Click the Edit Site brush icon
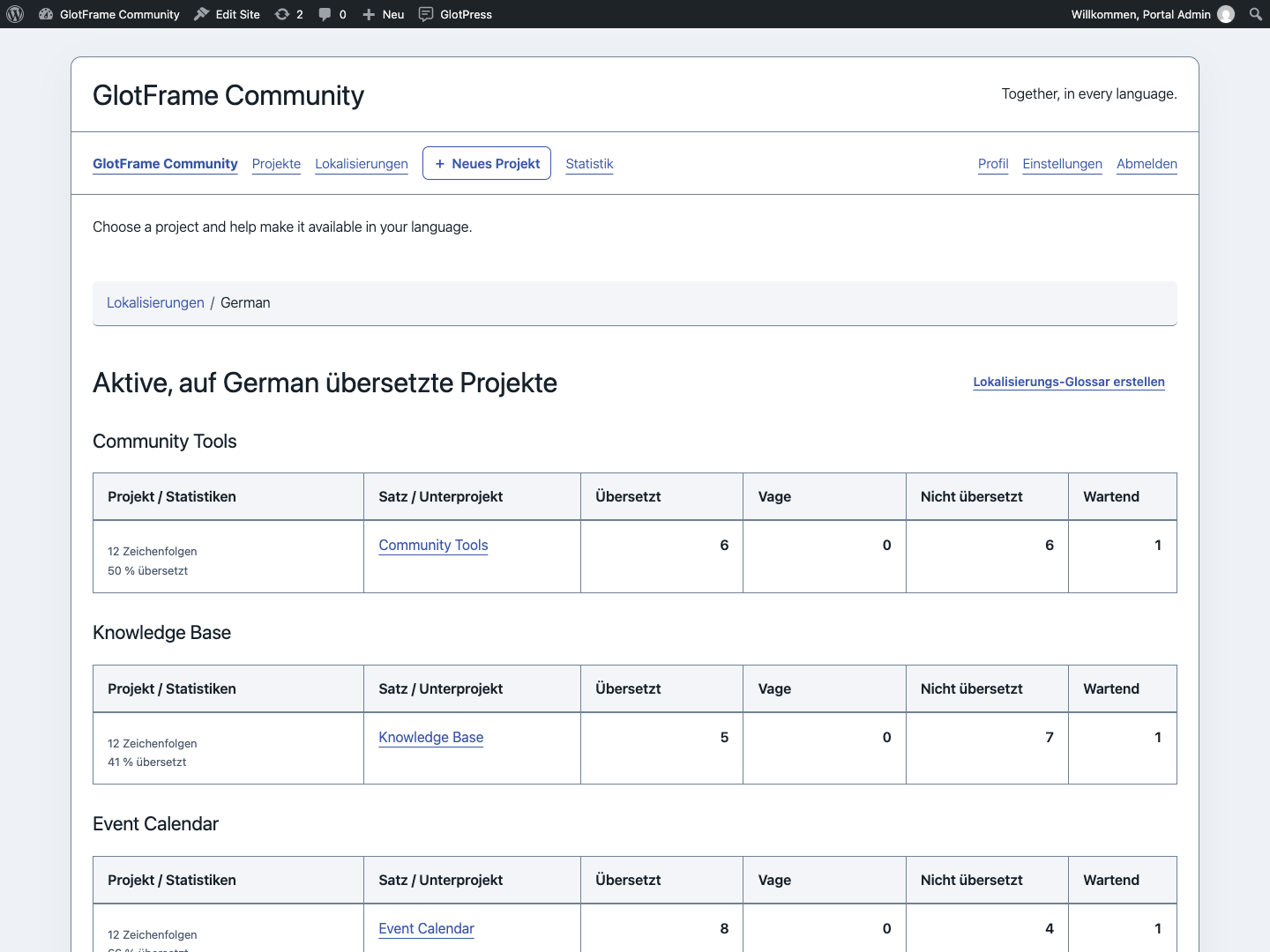 (202, 14)
